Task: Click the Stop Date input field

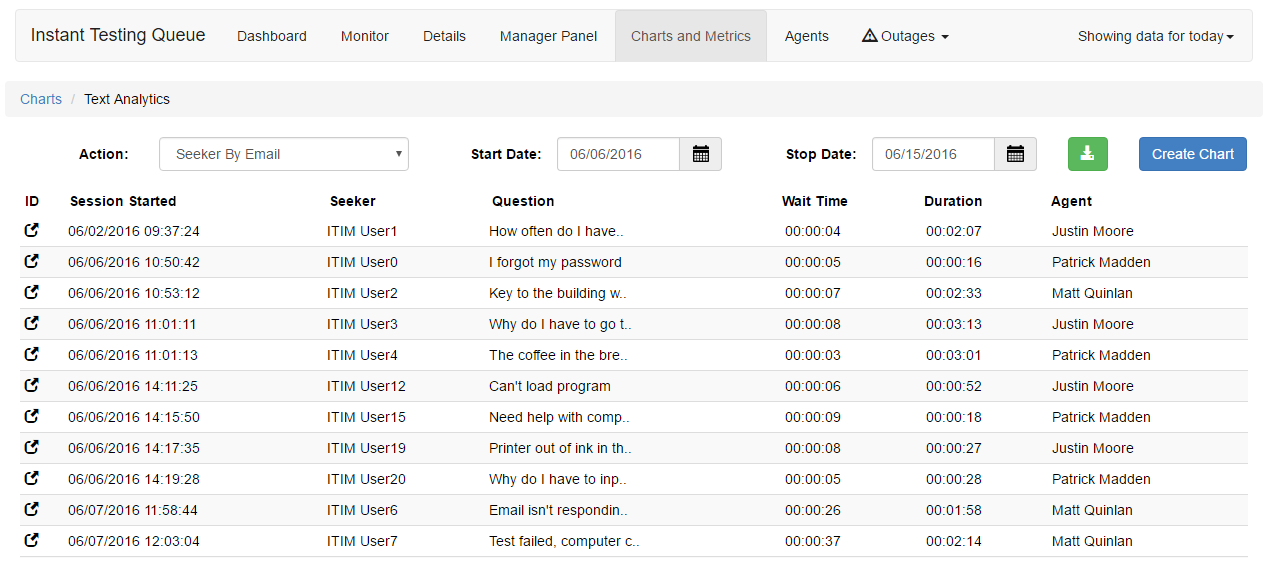Action: pos(934,154)
